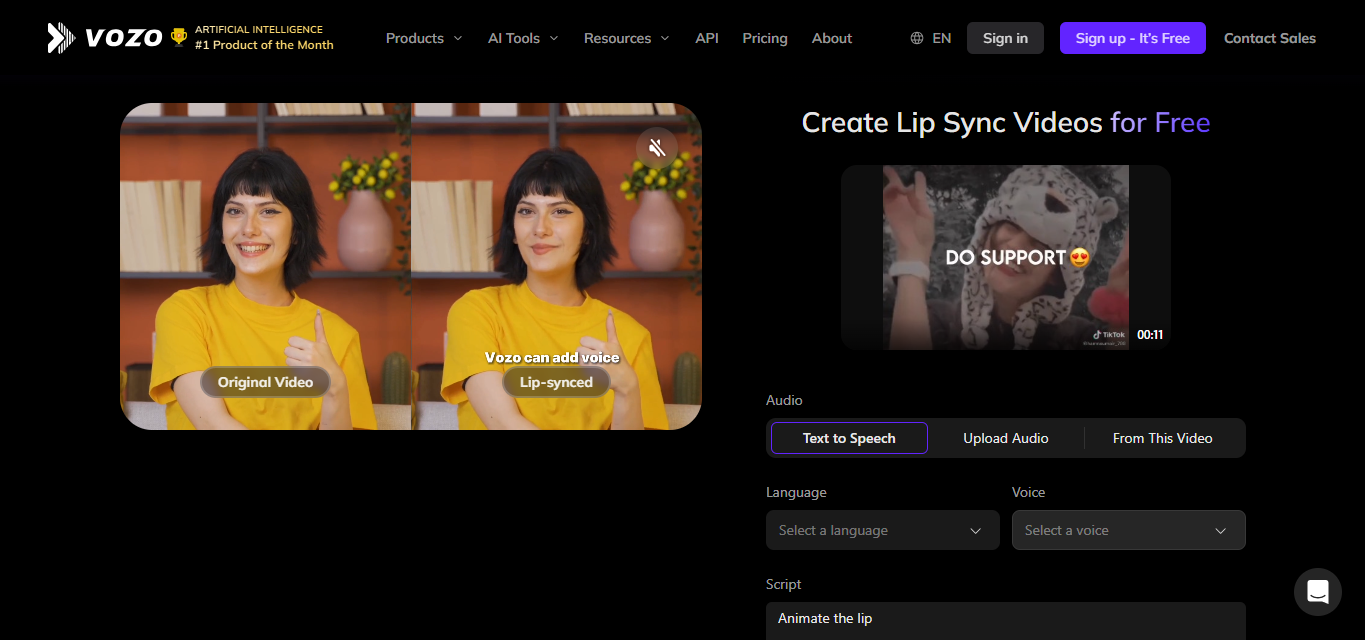
Task: Open the Pricing page
Action: pos(764,37)
